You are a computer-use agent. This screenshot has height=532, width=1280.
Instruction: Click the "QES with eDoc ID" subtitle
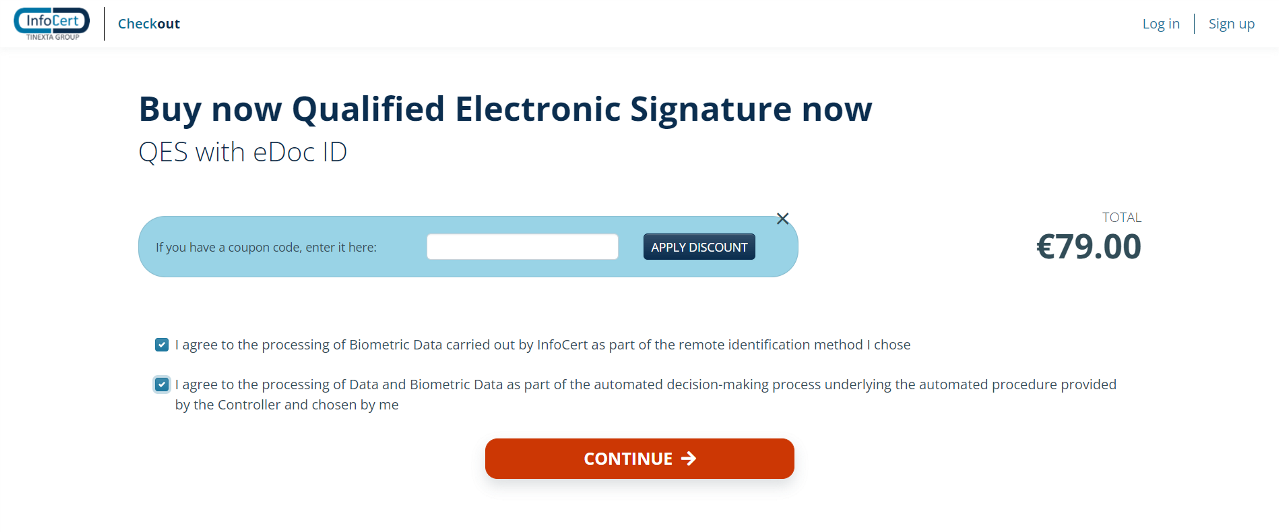tap(242, 153)
